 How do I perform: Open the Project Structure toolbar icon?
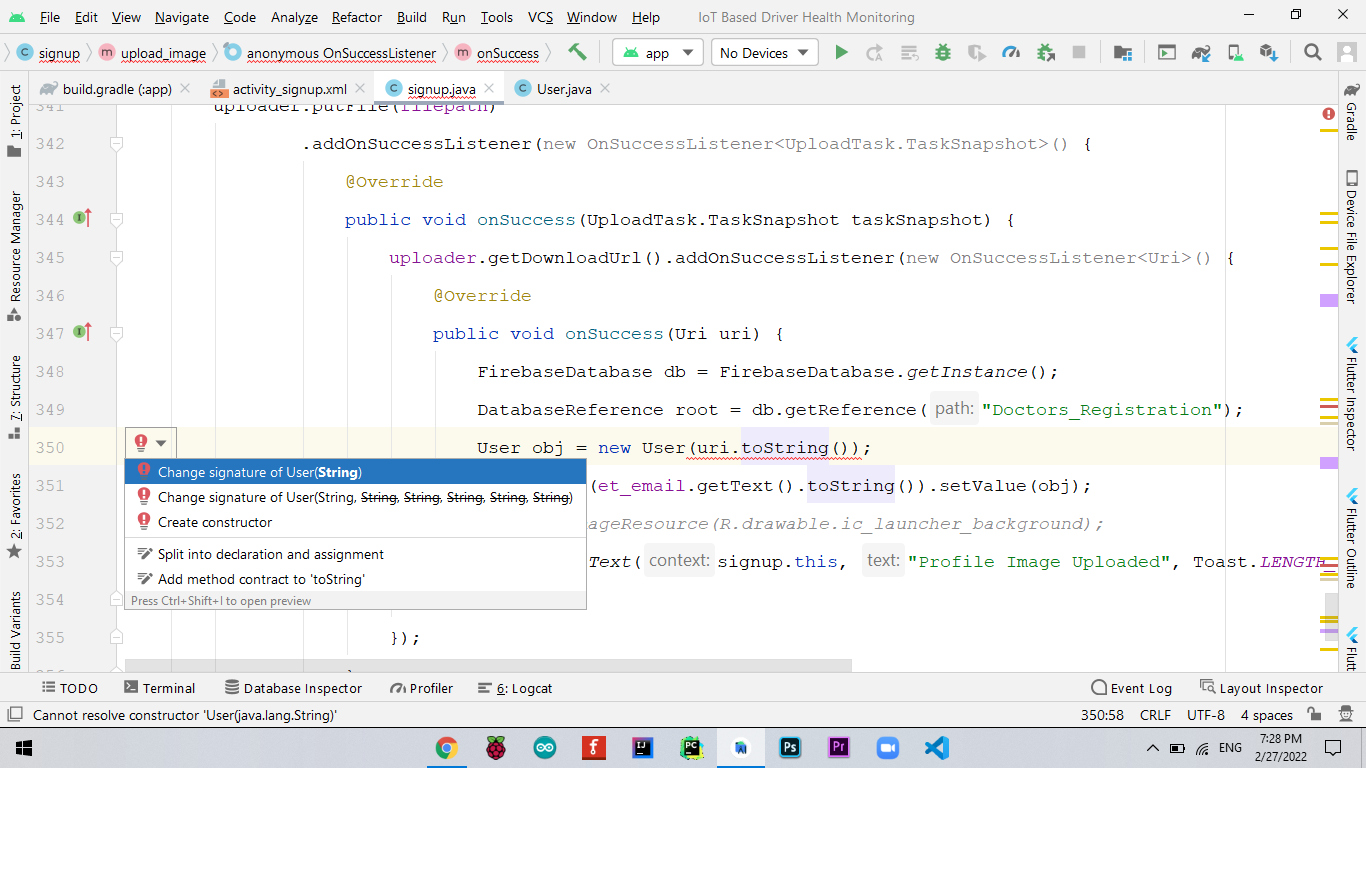(1122, 52)
